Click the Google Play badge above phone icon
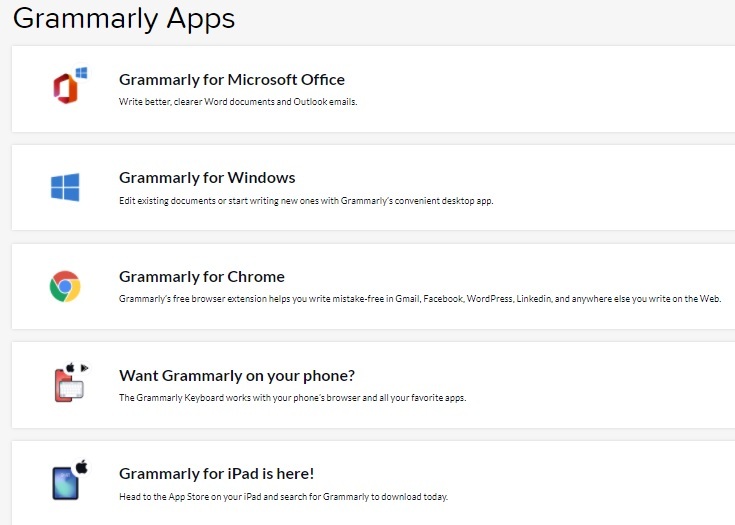The image size is (735, 525). click(x=84, y=368)
